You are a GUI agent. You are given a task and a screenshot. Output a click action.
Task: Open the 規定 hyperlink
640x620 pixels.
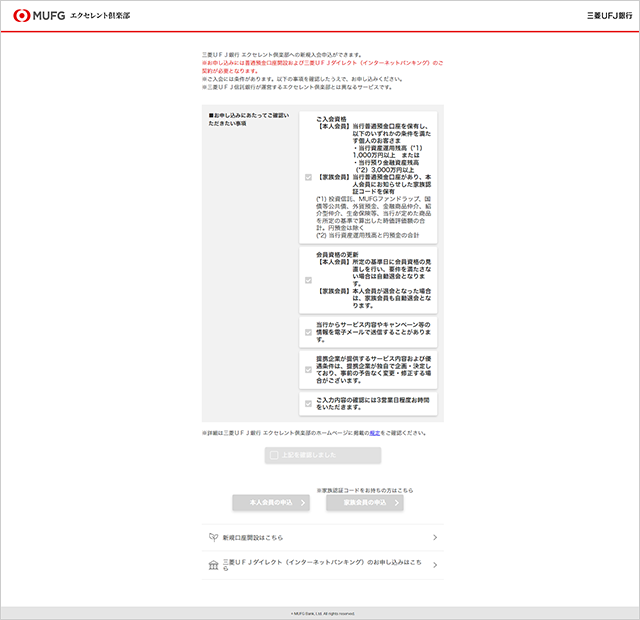coord(374,433)
